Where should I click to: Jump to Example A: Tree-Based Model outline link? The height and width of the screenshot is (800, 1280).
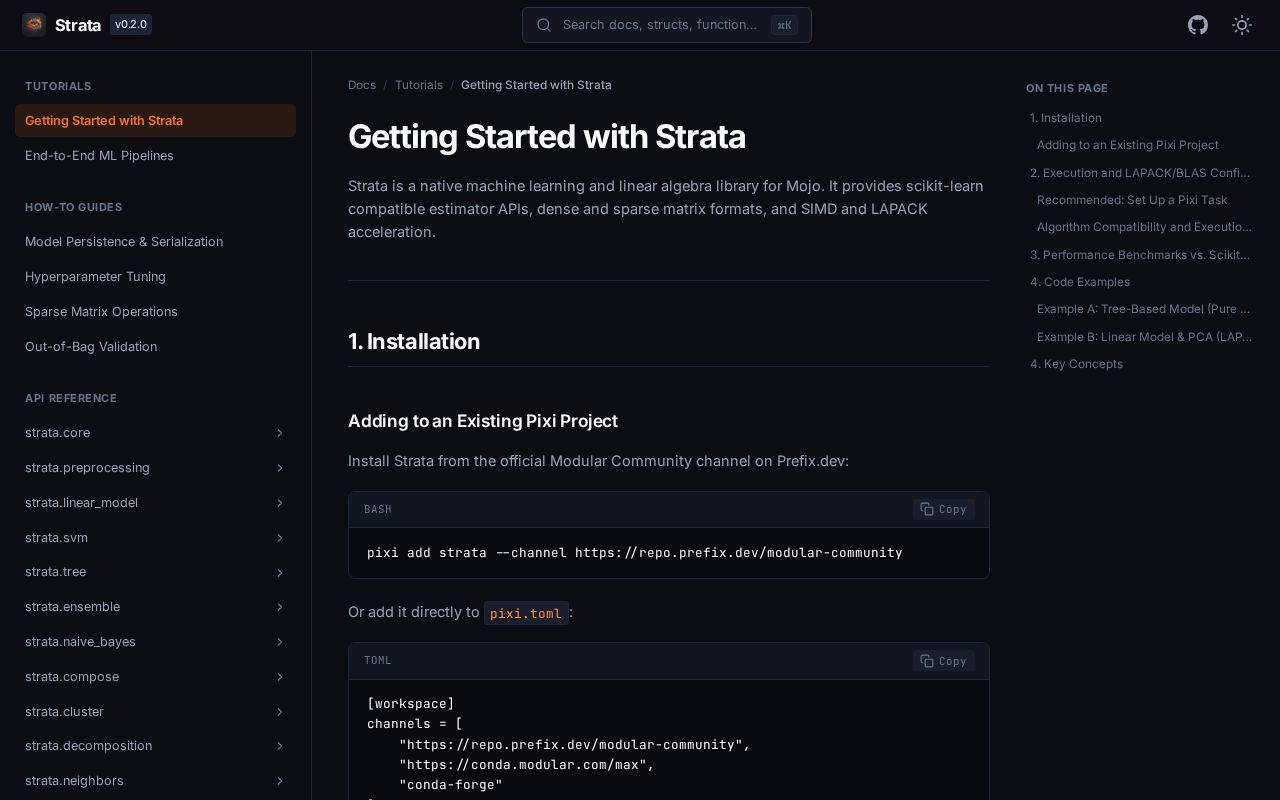1144,309
